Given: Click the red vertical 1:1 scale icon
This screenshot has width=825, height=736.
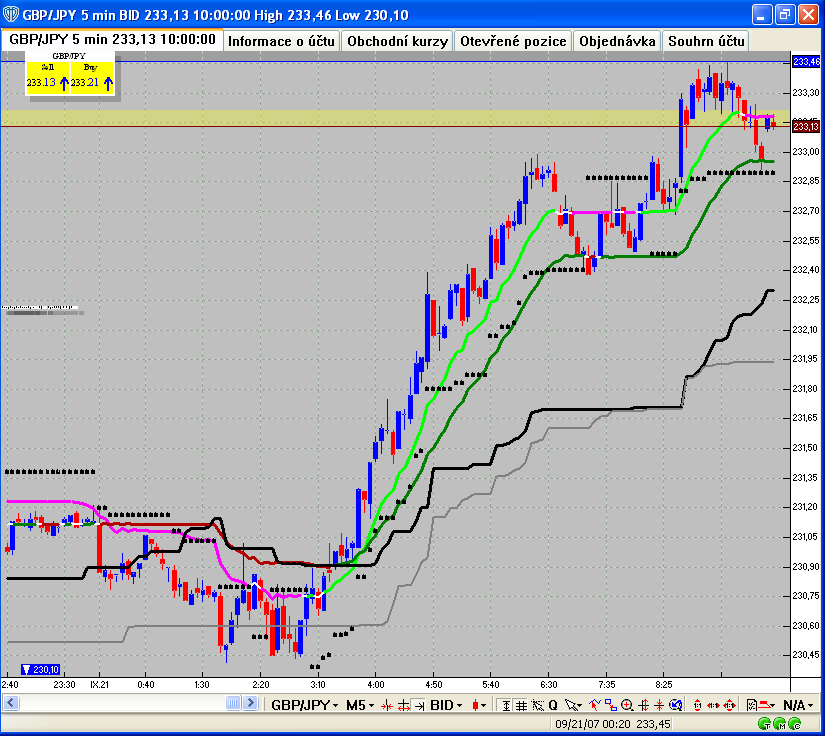Looking at the screenshot, I should coord(698,705).
